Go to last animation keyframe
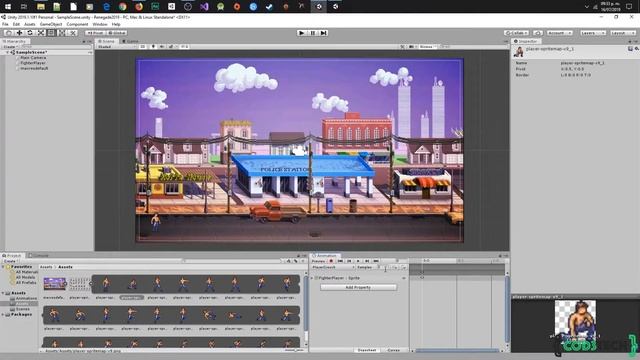Viewport: 640px width, 360px height. (376, 261)
